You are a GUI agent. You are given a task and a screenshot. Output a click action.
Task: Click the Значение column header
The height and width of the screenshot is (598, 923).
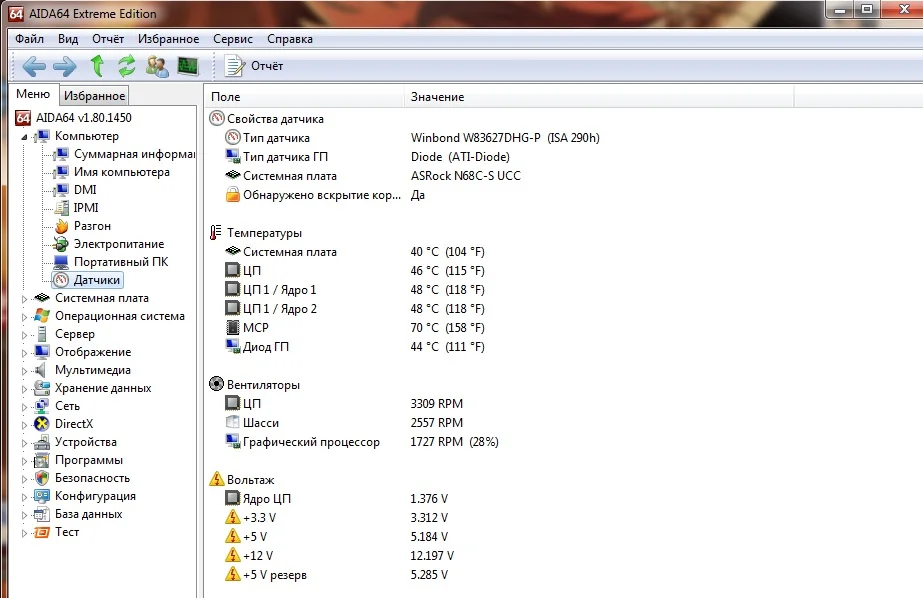(599, 97)
